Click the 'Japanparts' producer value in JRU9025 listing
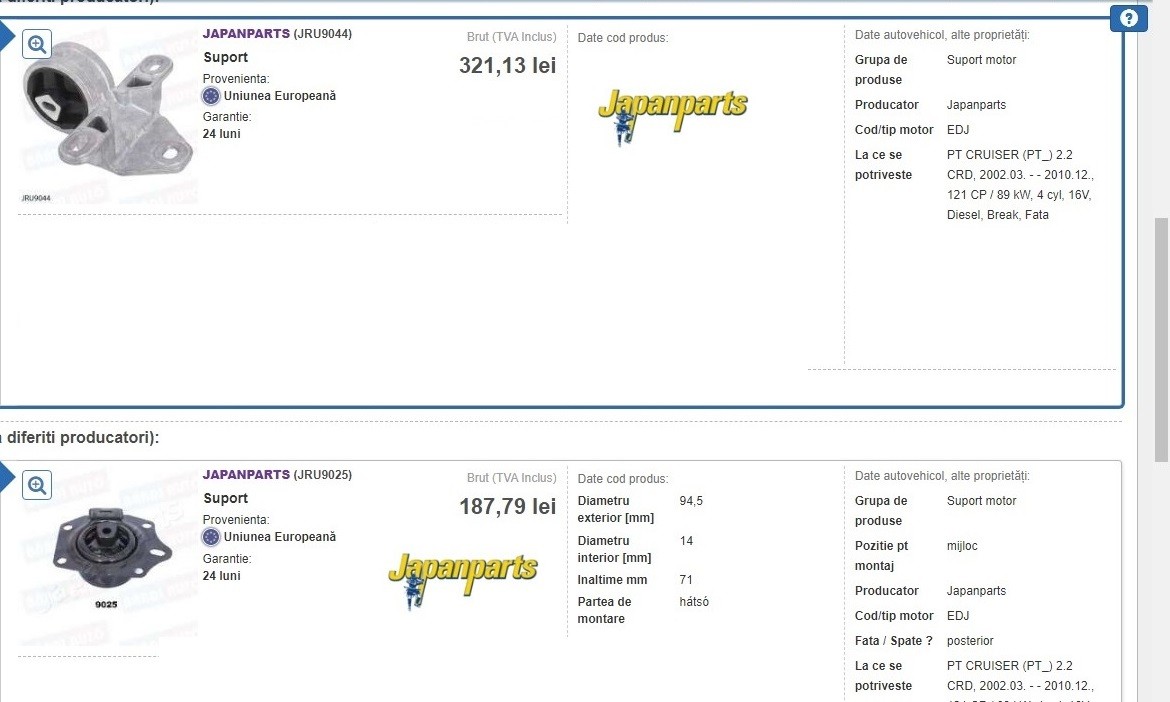This screenshot has width=1170, height=702. point(976,591)
